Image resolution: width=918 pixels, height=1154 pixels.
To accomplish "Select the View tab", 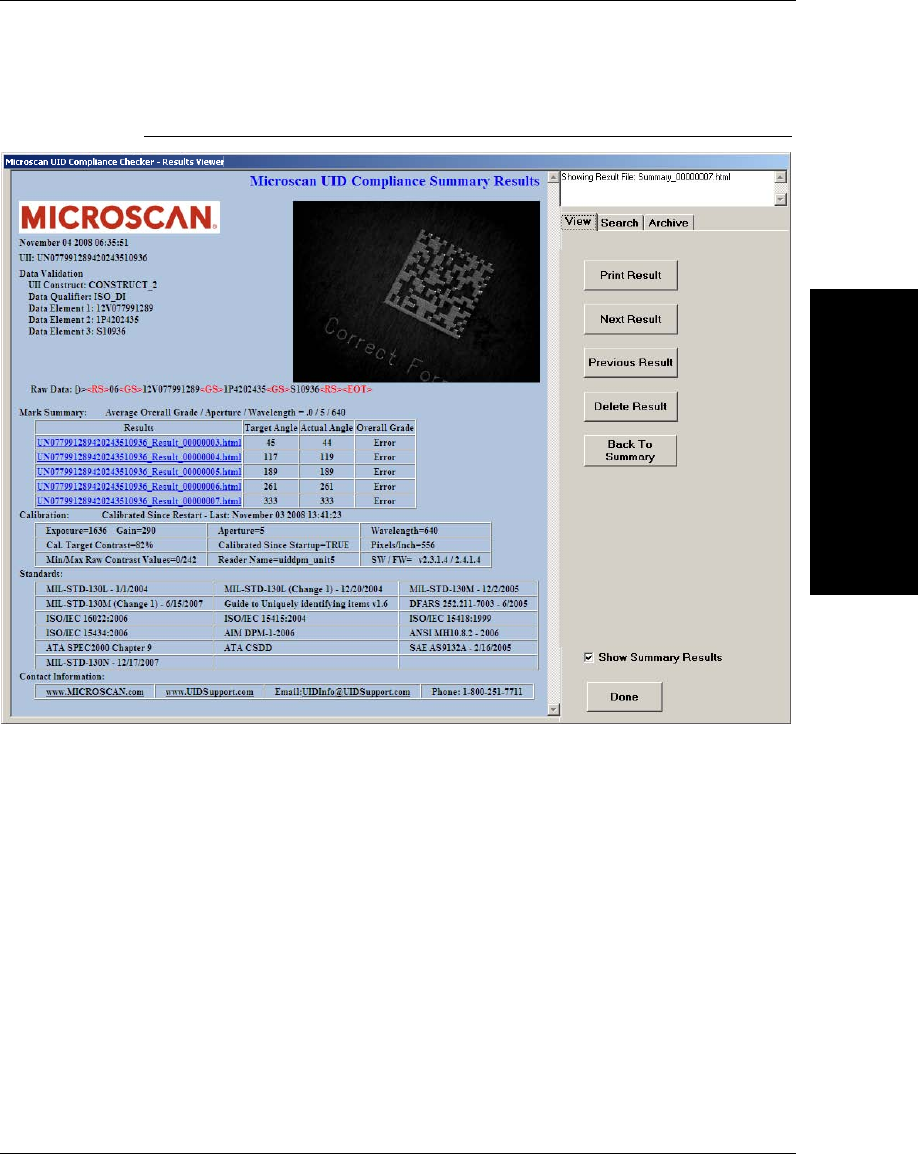I will pyautogui.click(x=579, y=222).
